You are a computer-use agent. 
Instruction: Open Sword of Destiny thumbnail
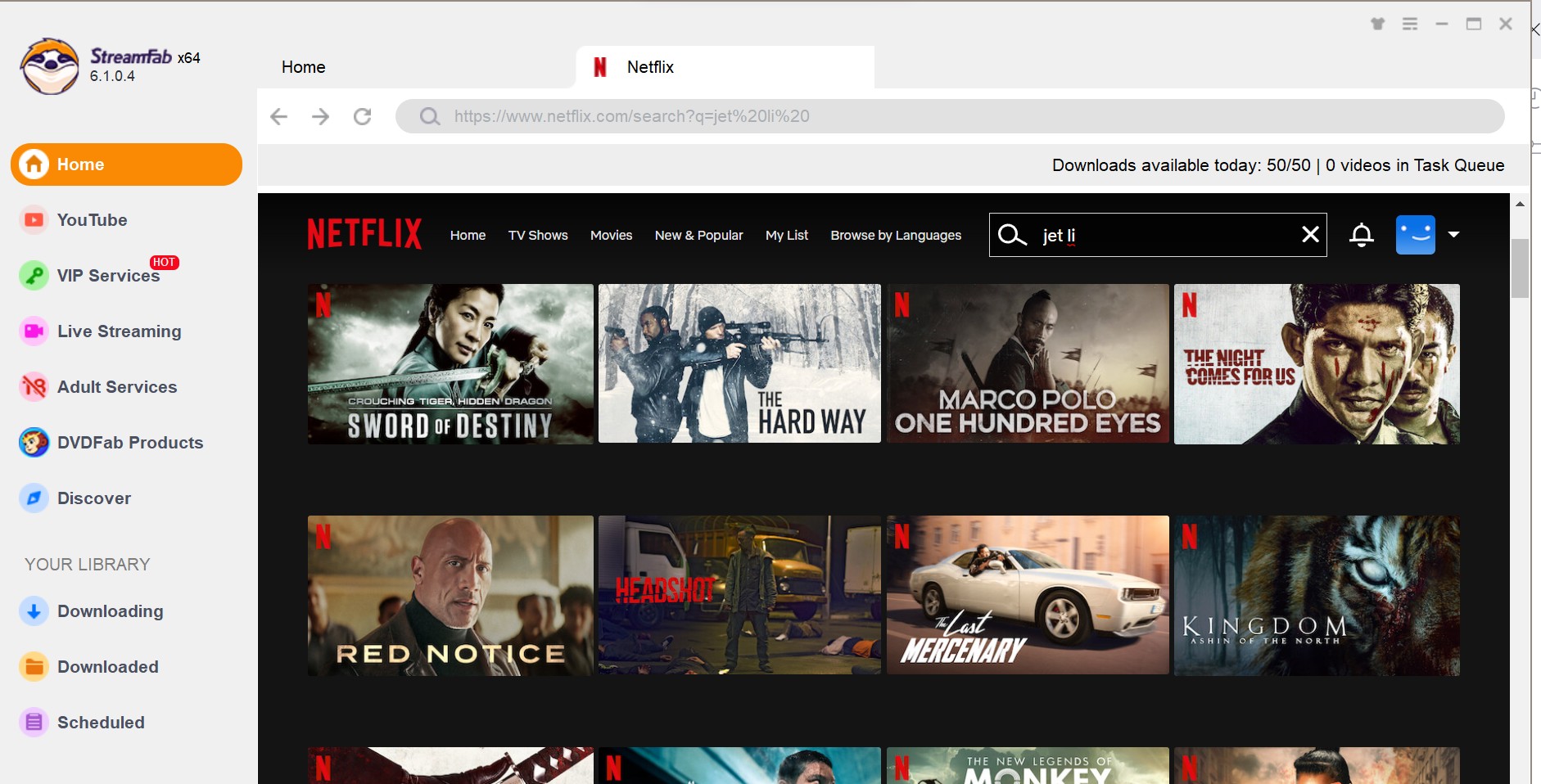(x=450, y=364)
